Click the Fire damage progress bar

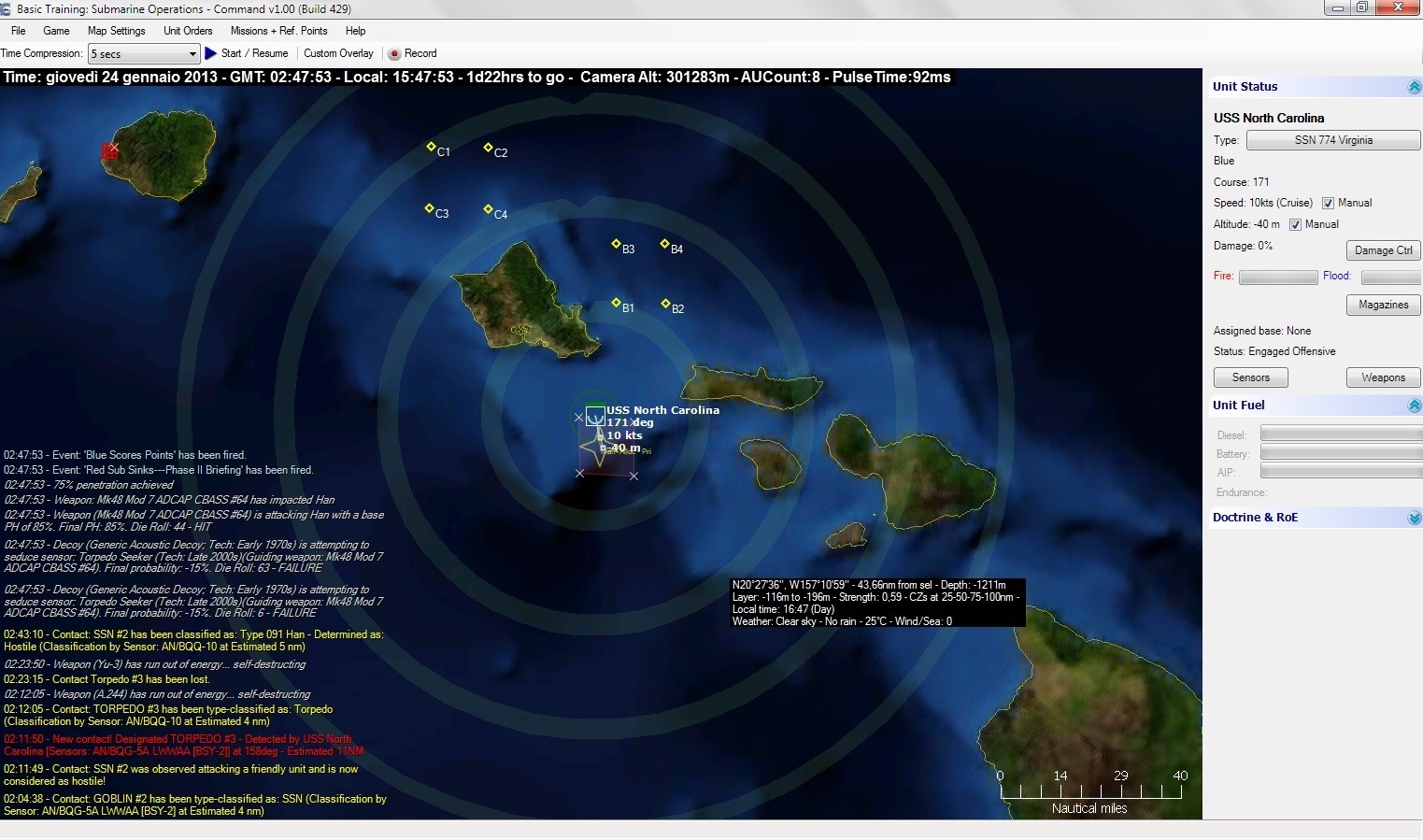1278,278
